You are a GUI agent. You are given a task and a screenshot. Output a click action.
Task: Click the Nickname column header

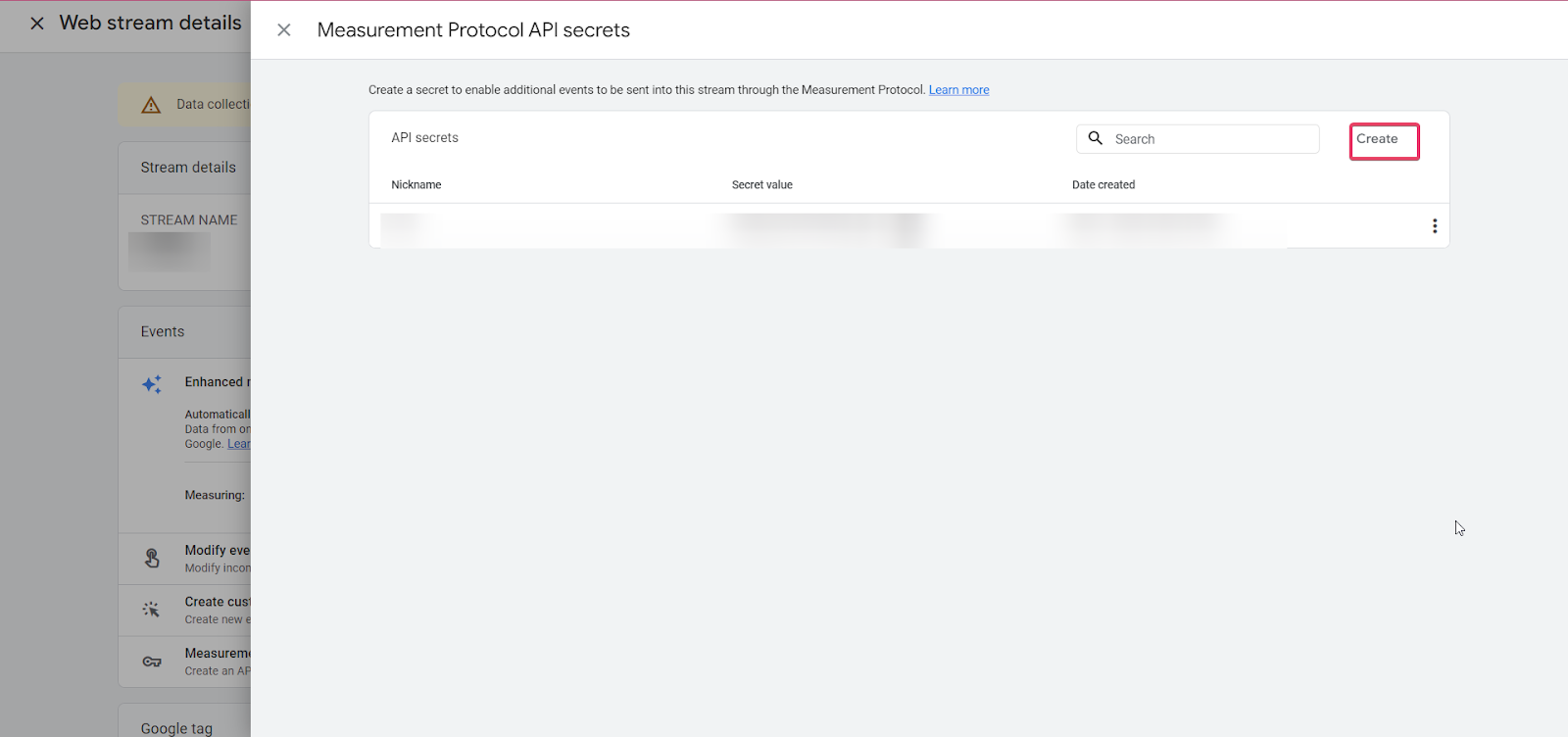point(416,185)
